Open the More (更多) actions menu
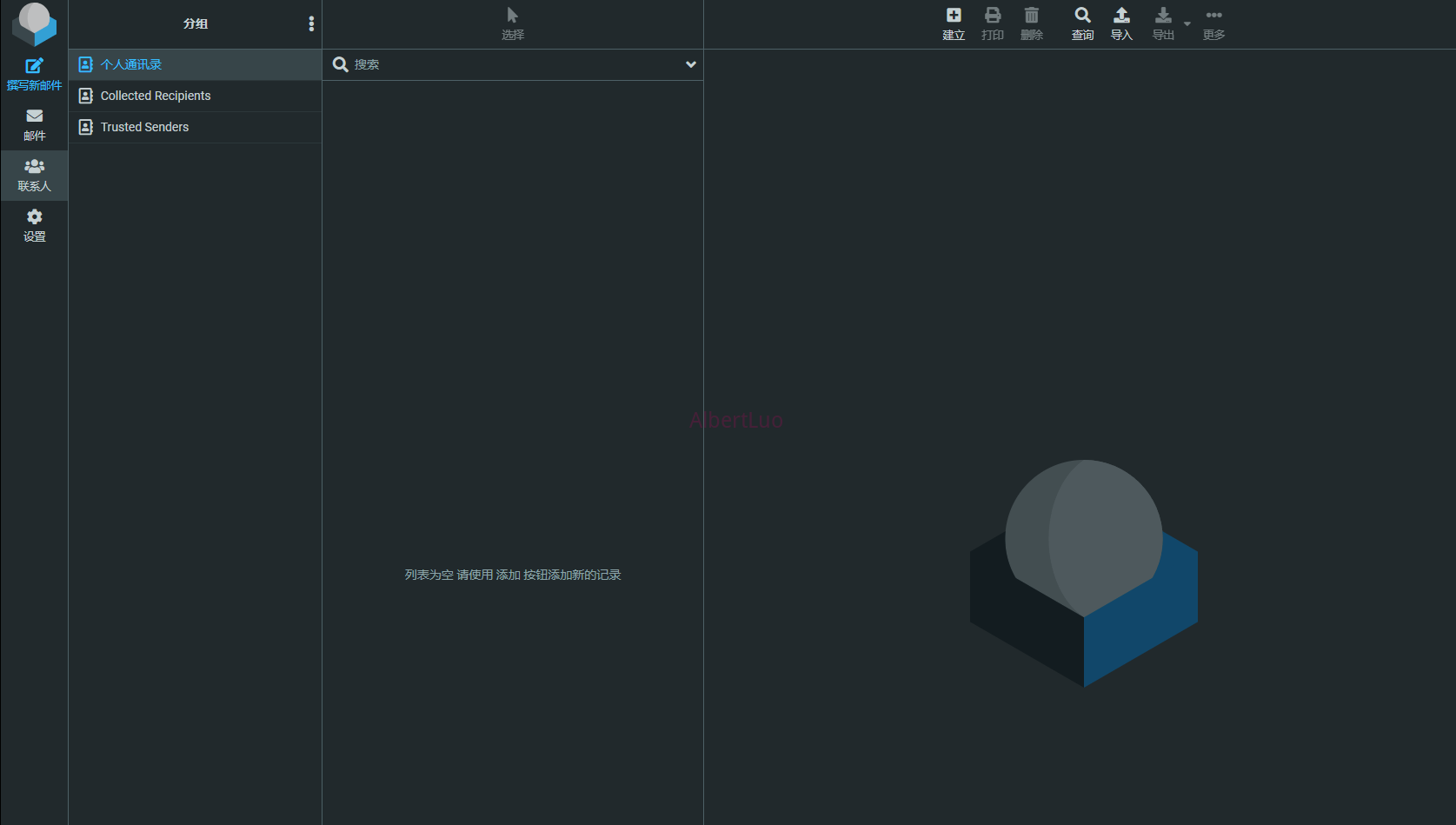Screen dimensions: 1456x825 (x=1214, y=24)
